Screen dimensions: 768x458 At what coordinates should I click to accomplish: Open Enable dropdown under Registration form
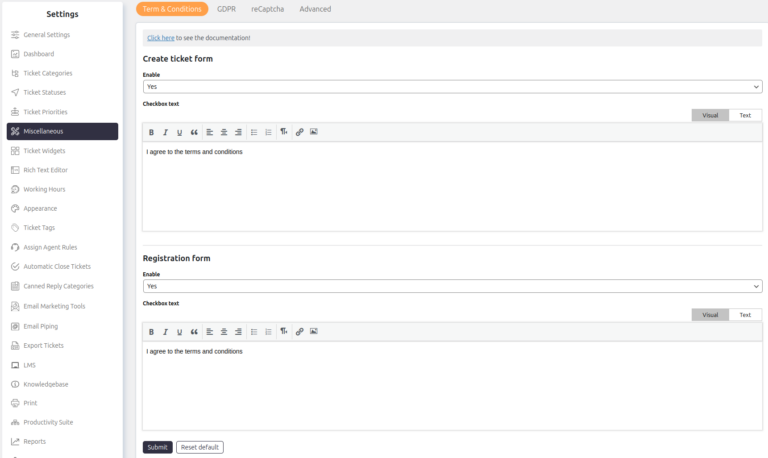point(452,286)
